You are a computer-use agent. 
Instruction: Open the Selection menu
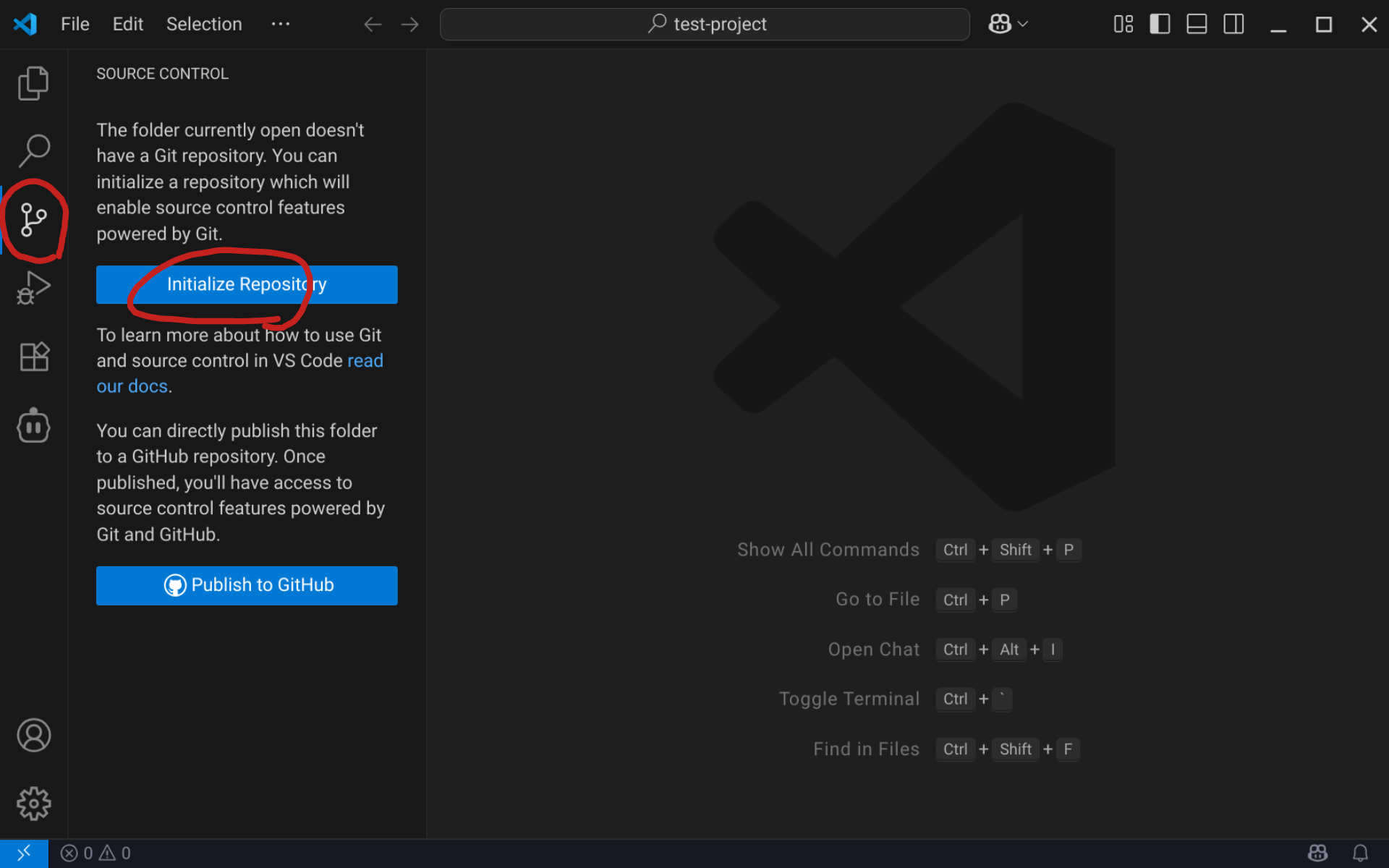click(204, 25)
